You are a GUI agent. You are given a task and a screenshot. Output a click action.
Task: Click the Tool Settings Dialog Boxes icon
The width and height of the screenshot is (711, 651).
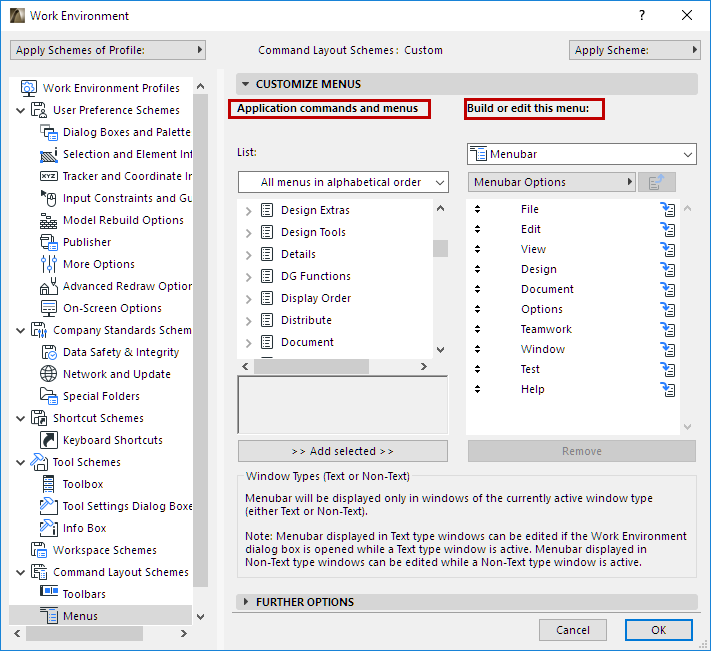(x=49, y=506)
